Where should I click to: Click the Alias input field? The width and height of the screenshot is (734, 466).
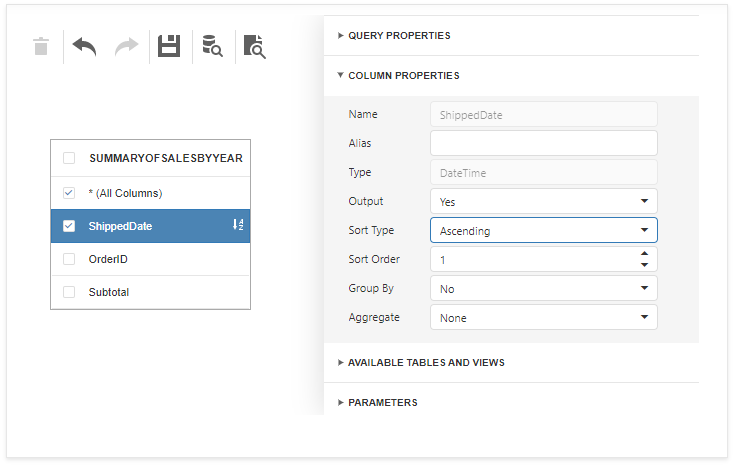[x=543, y=143]
